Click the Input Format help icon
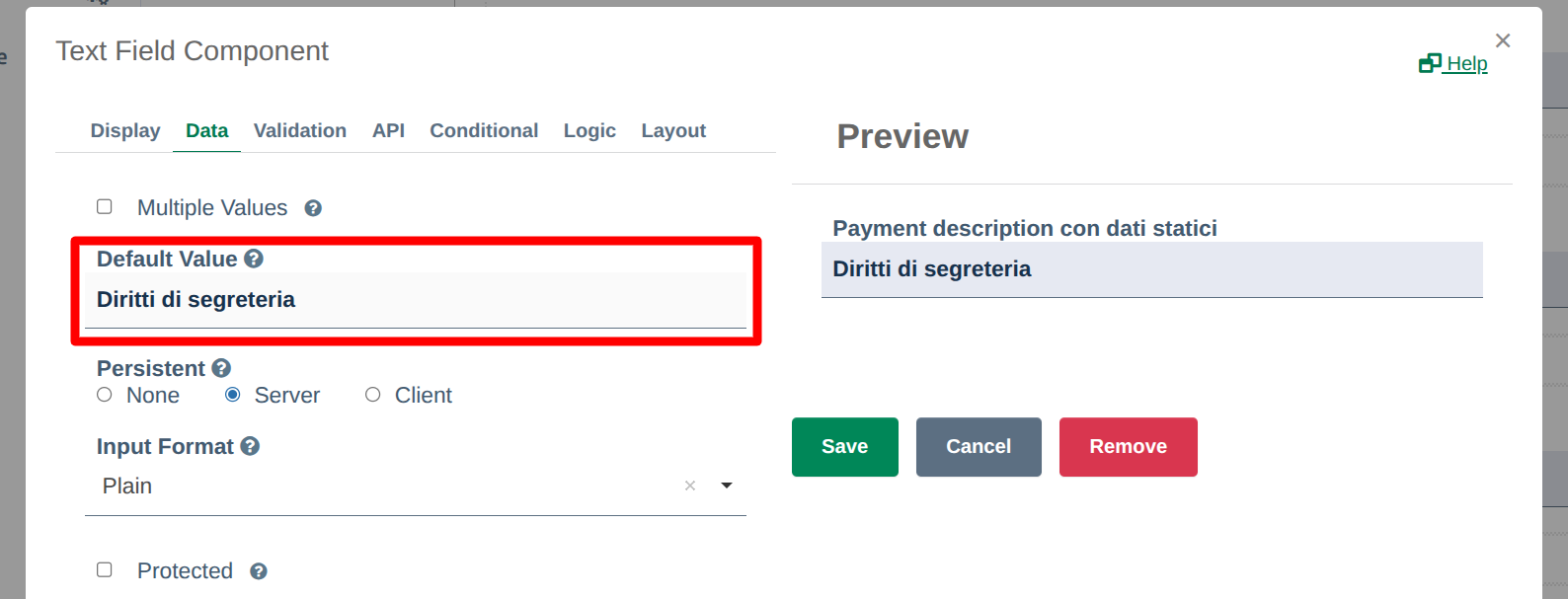 click(250, 446)
